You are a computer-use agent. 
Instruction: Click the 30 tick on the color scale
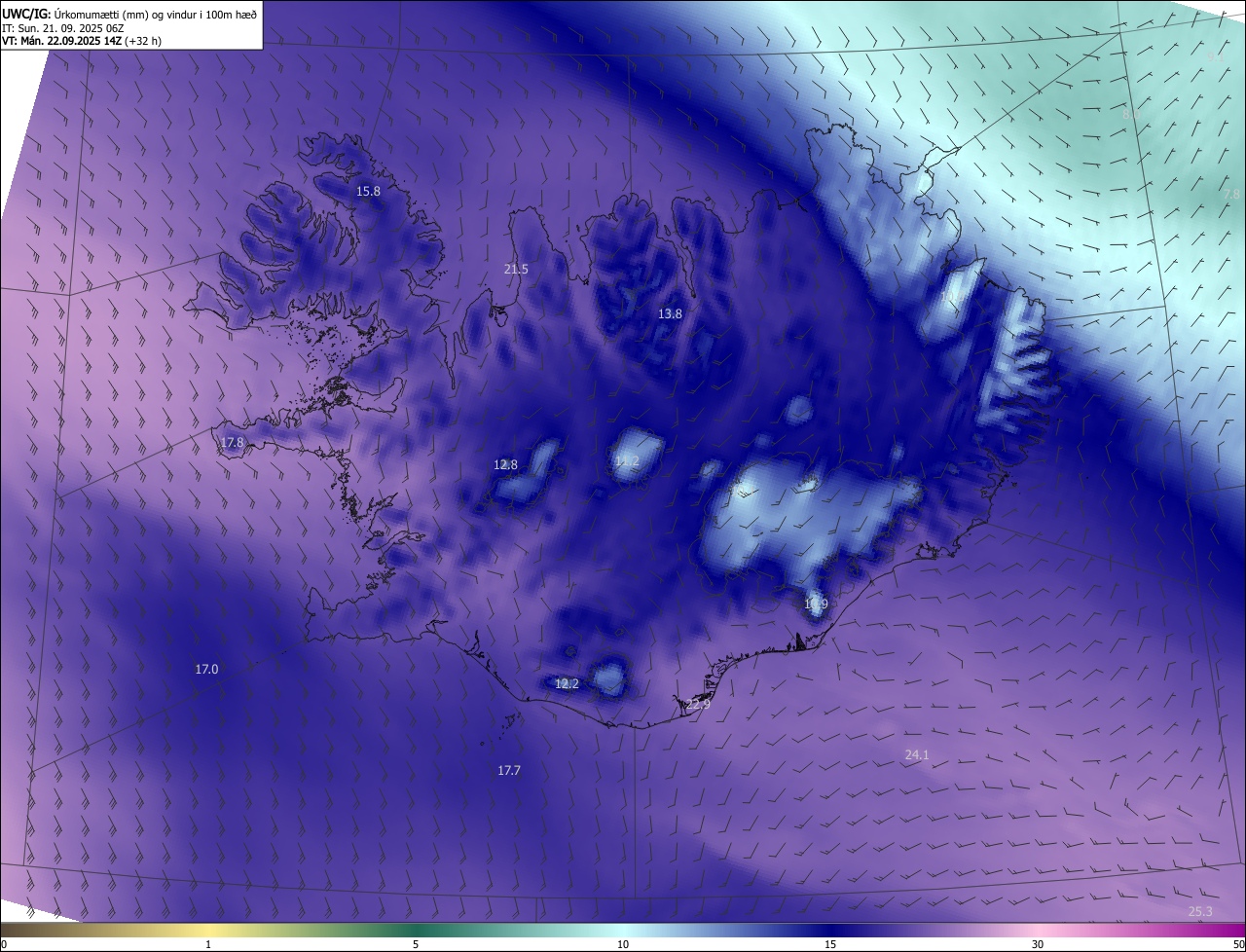(1038, 944)
